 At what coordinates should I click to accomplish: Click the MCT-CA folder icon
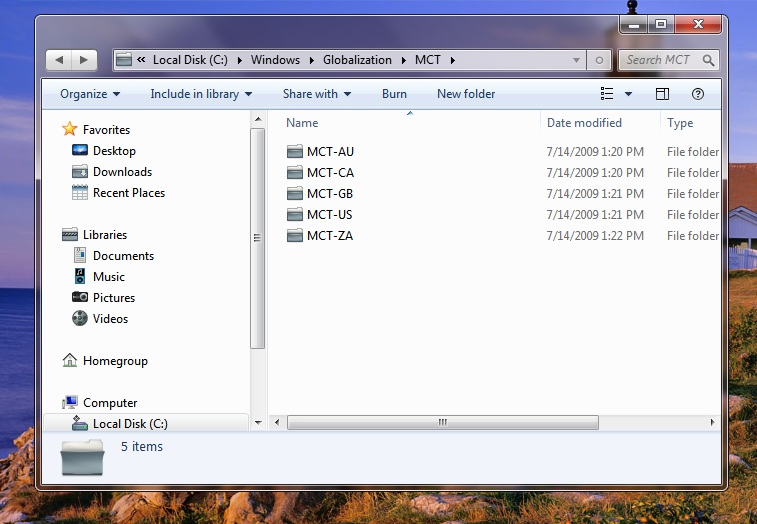(294, 172)
